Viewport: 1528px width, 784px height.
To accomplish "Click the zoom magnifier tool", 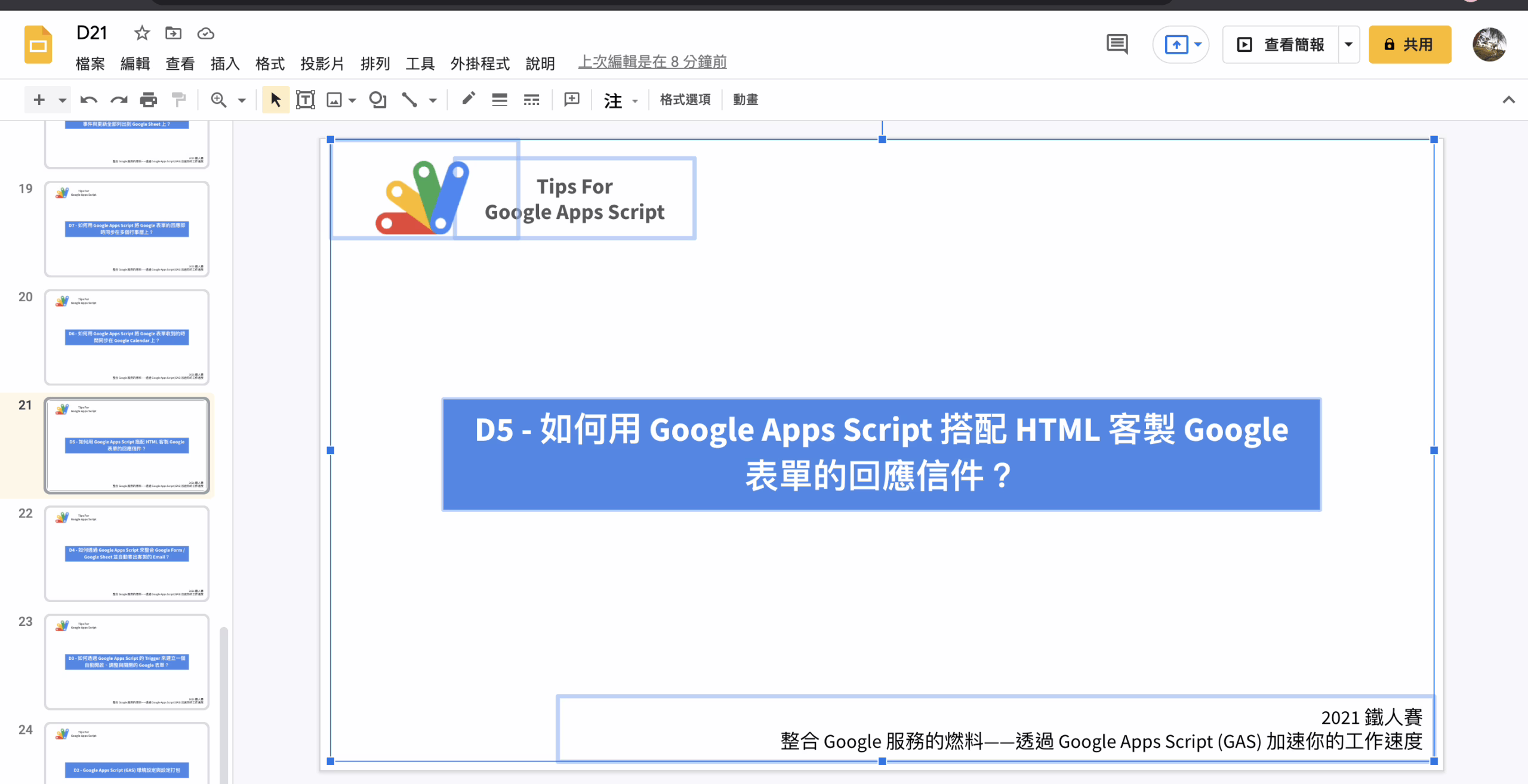I will [218, 100].
